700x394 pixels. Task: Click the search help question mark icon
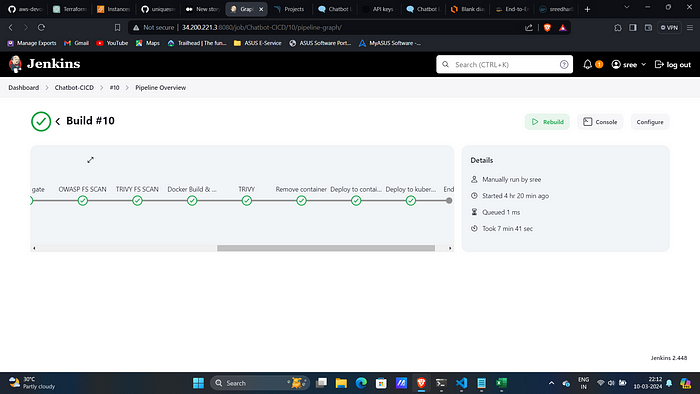click(x=564, y=65)
